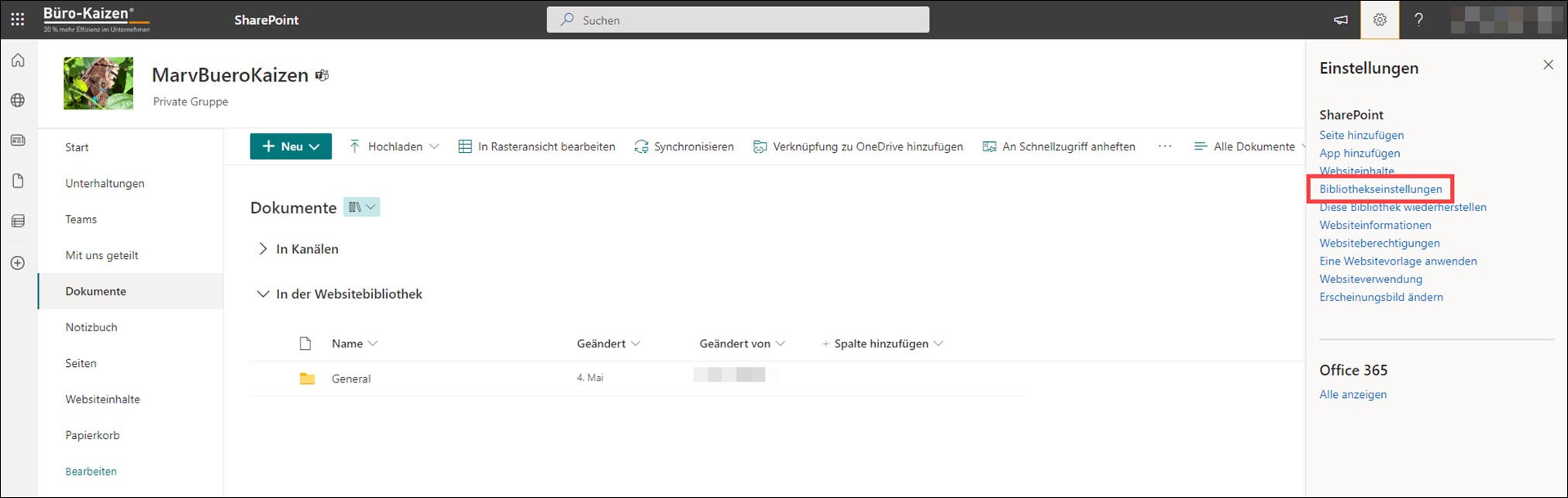Click the Websiteberechtigungen link

[1380, 243]
